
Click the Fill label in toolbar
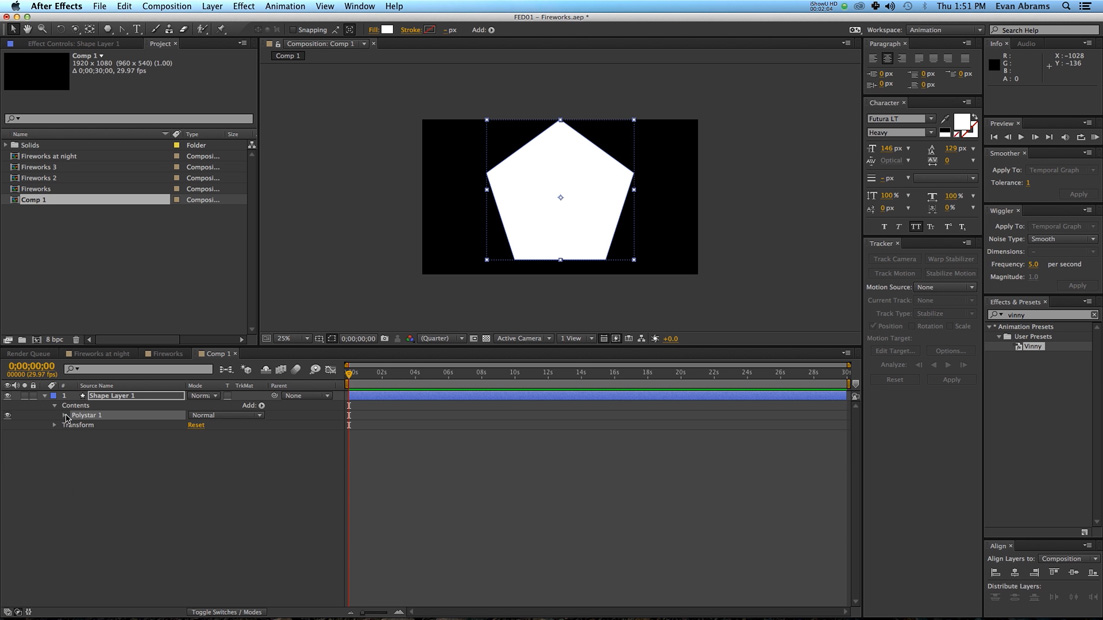(374, 30)
